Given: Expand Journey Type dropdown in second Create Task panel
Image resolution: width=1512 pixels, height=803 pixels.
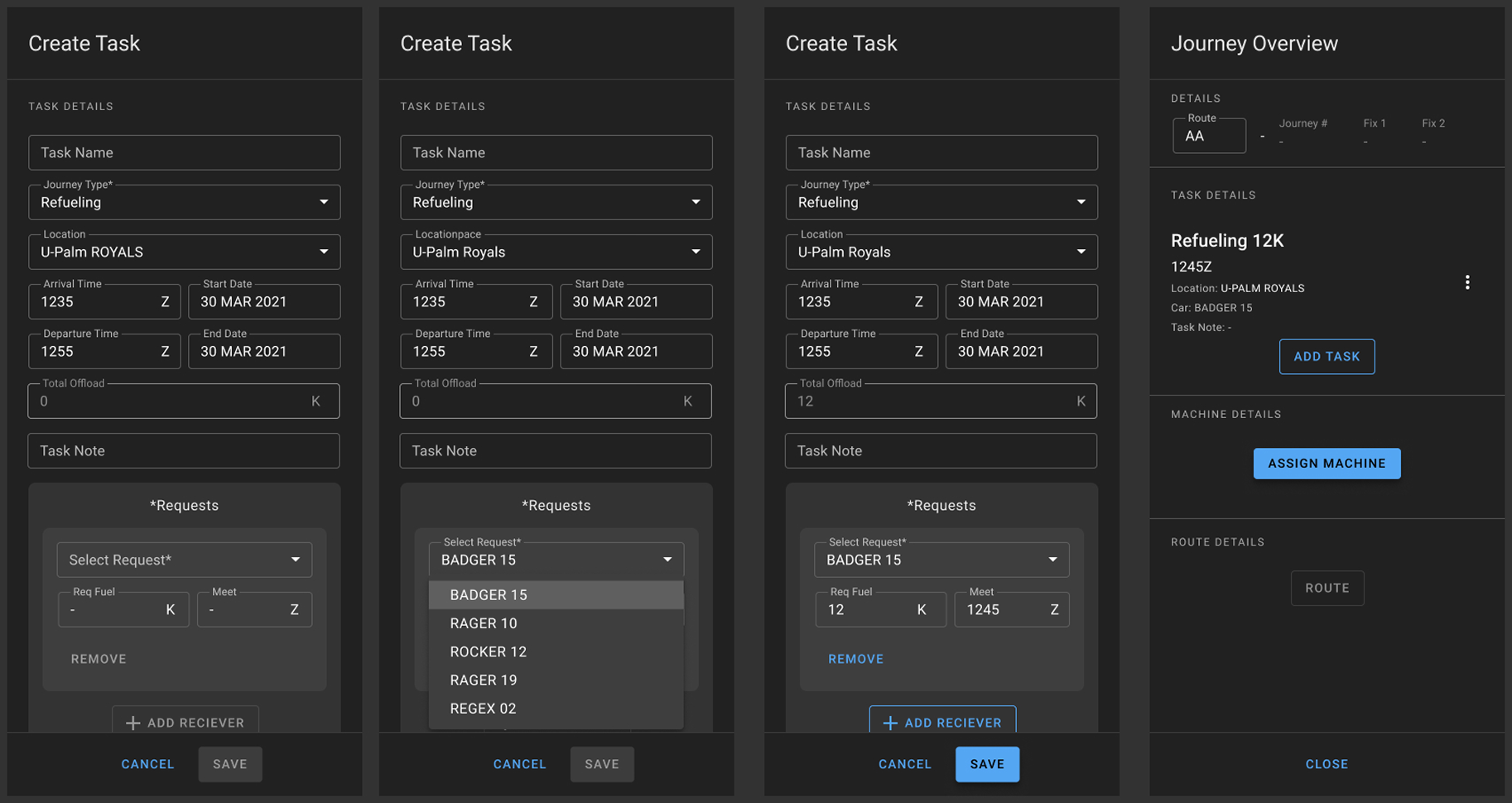Looking at the screenshot, I should coord(556,202).
